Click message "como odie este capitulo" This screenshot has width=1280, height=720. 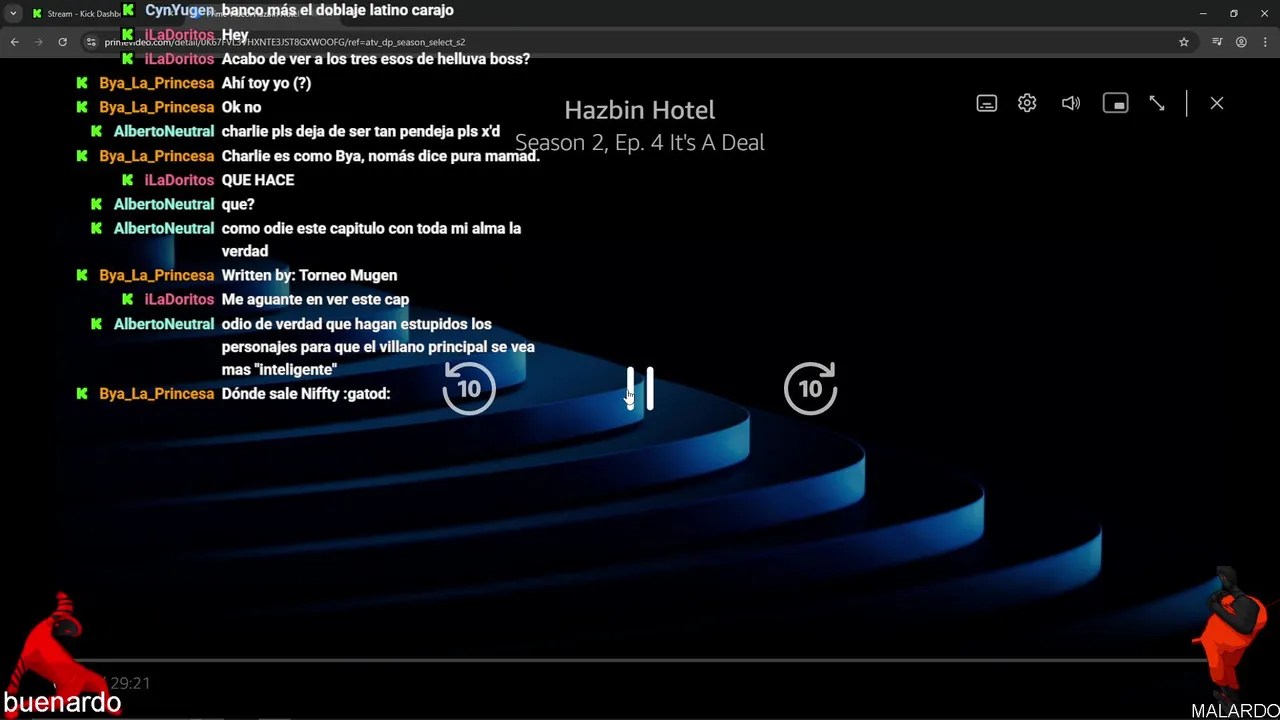(371, 239)
